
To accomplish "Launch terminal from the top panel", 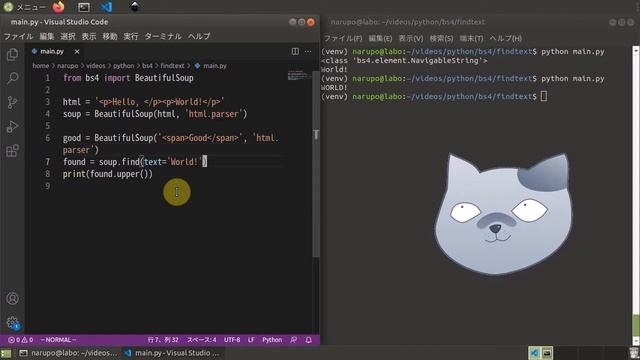I will pyautogui.click(x=84, y=7).
